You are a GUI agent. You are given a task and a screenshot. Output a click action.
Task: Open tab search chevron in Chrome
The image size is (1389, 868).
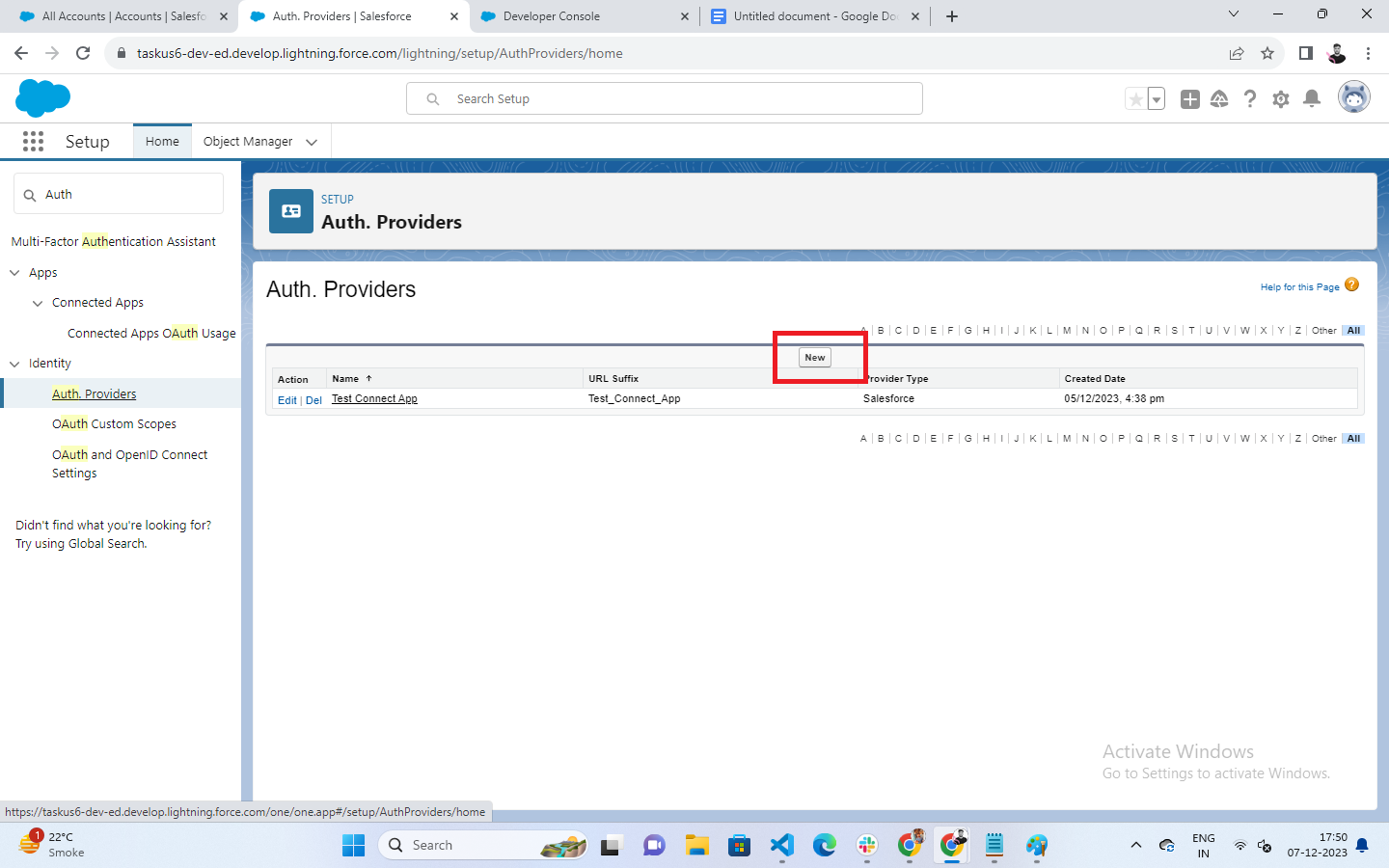(1233, 14)
